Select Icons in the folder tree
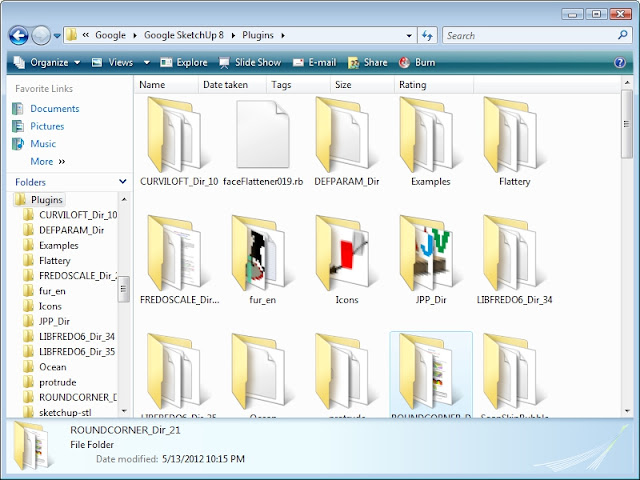Image resolution: width=640 pixels, height=480 pixels. 42,306
